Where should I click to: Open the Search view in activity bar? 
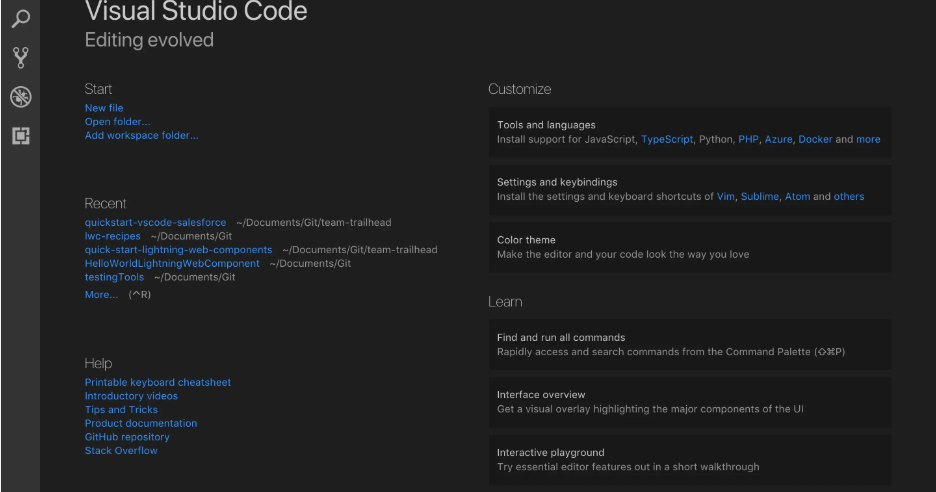coord(21,19)
